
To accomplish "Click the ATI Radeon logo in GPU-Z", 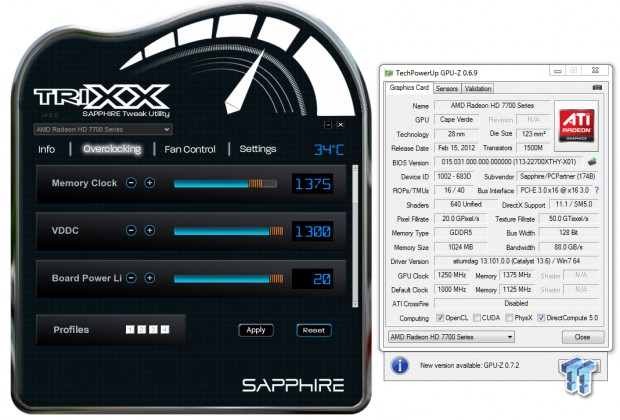I will [577, 125].
